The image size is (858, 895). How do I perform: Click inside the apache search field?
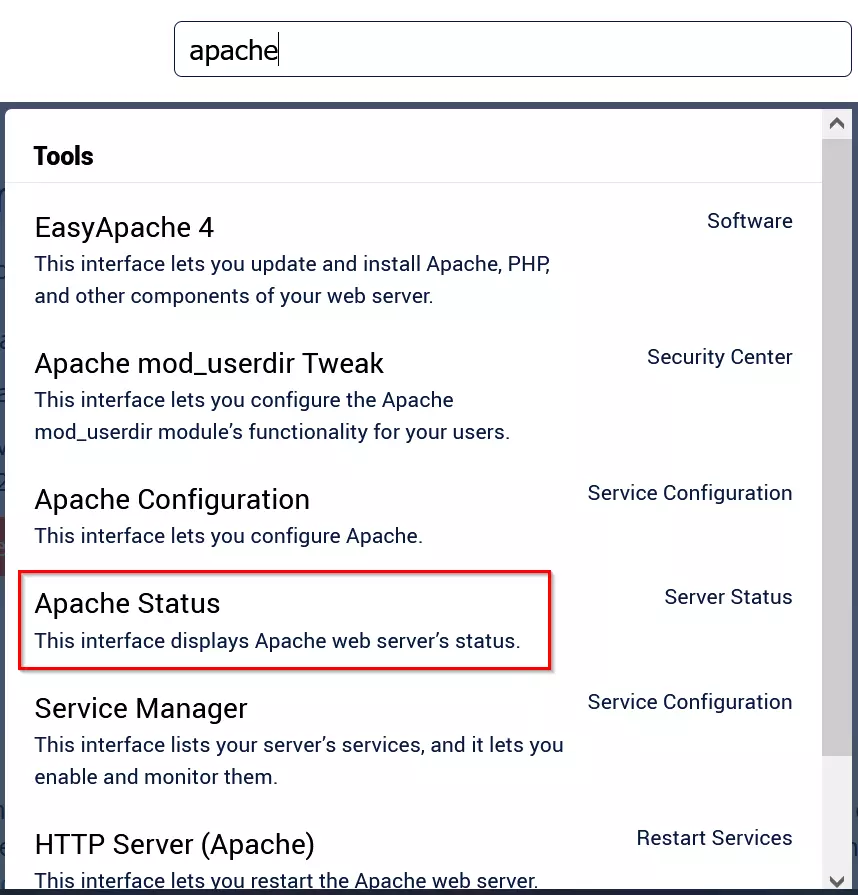(512, 49)
